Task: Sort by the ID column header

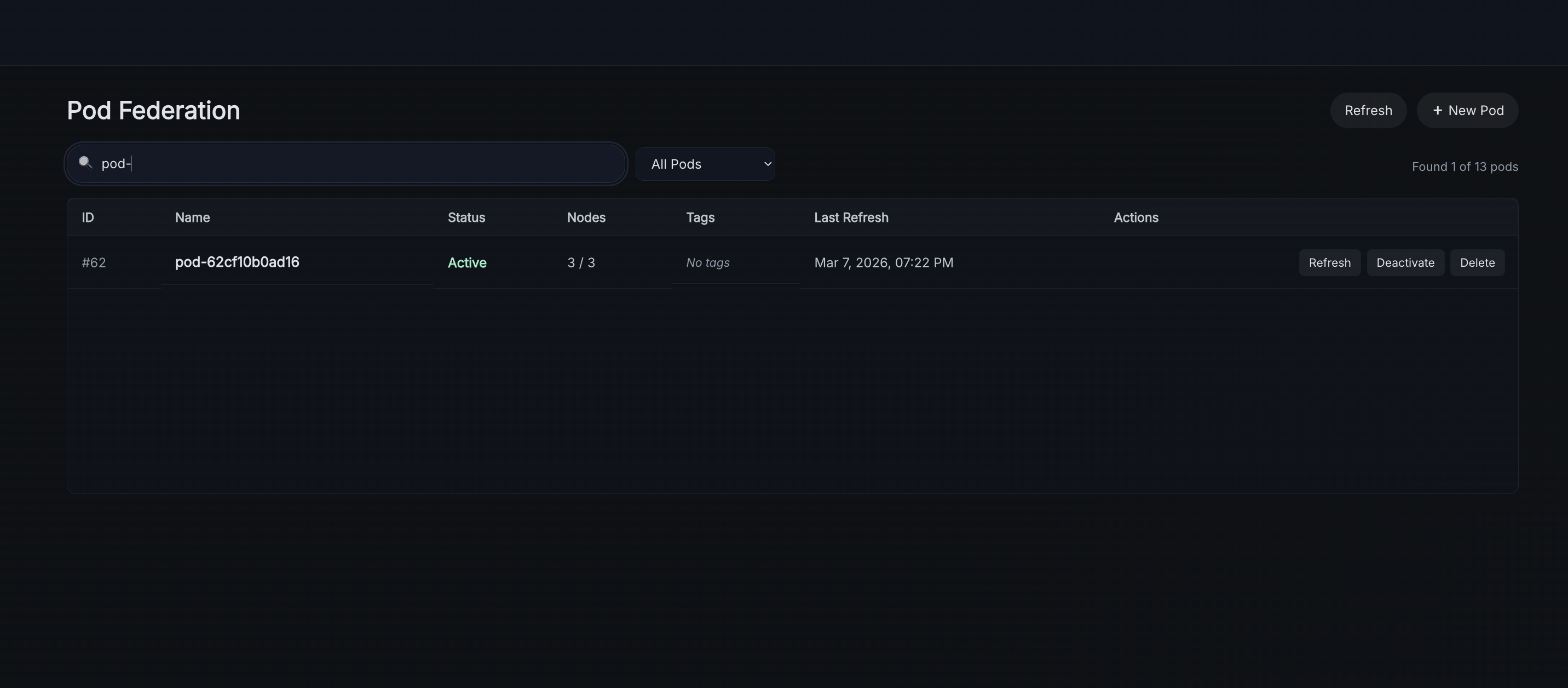Action: click(x=88, y=218)
